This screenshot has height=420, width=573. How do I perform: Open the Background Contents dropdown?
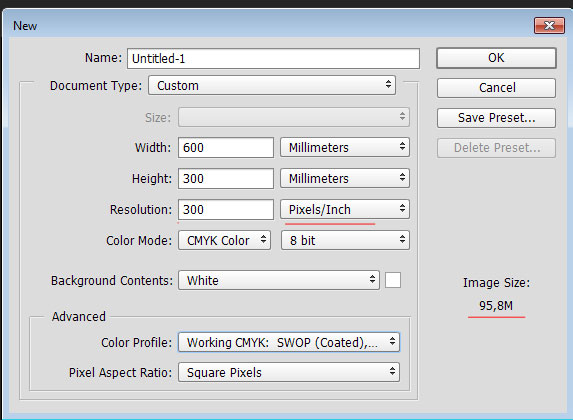[279, 280]
